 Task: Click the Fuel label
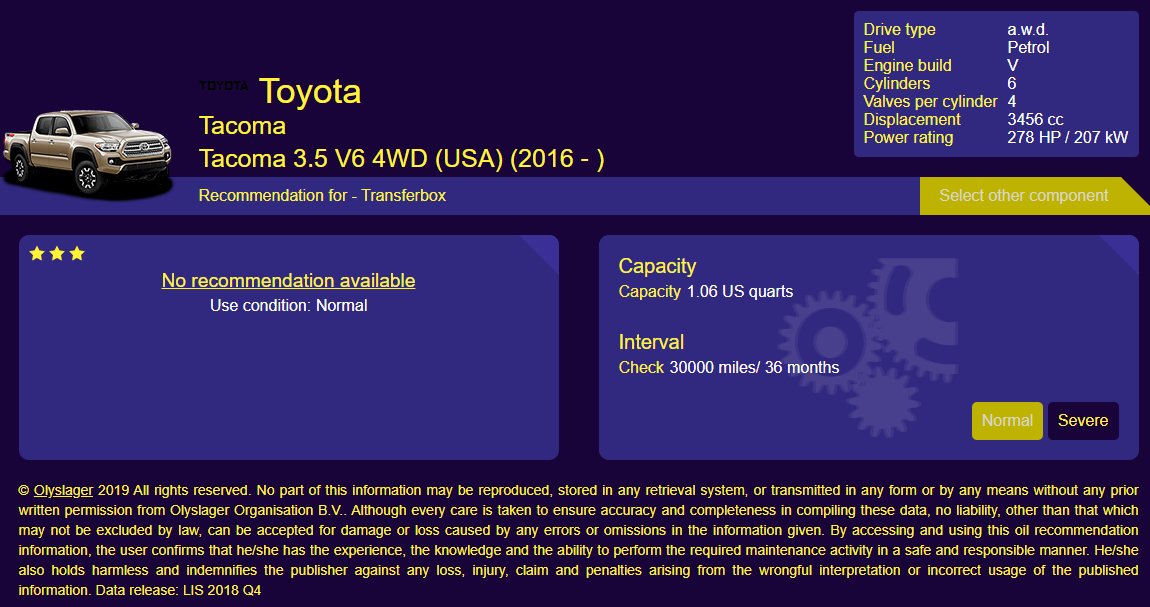[x=879, y=48]
